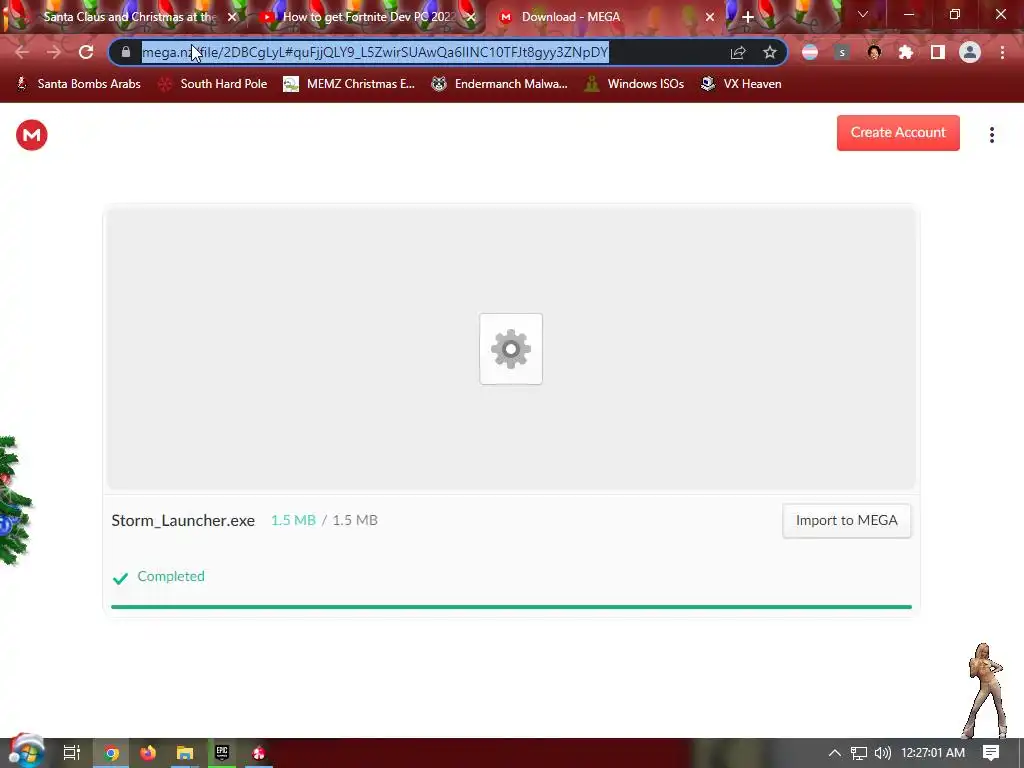Close the How to get Fortnite tab
Image resolution: width=1024 pixels, height=768 pixels.
coord(471,17)
